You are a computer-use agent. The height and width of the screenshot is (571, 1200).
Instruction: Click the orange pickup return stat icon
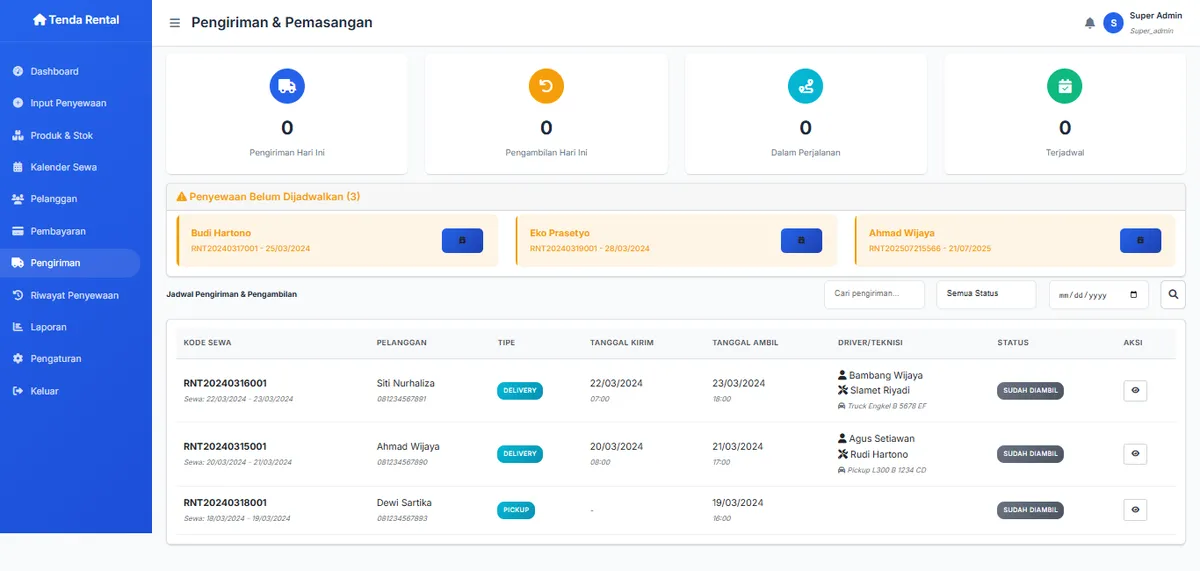coord(546,86)
